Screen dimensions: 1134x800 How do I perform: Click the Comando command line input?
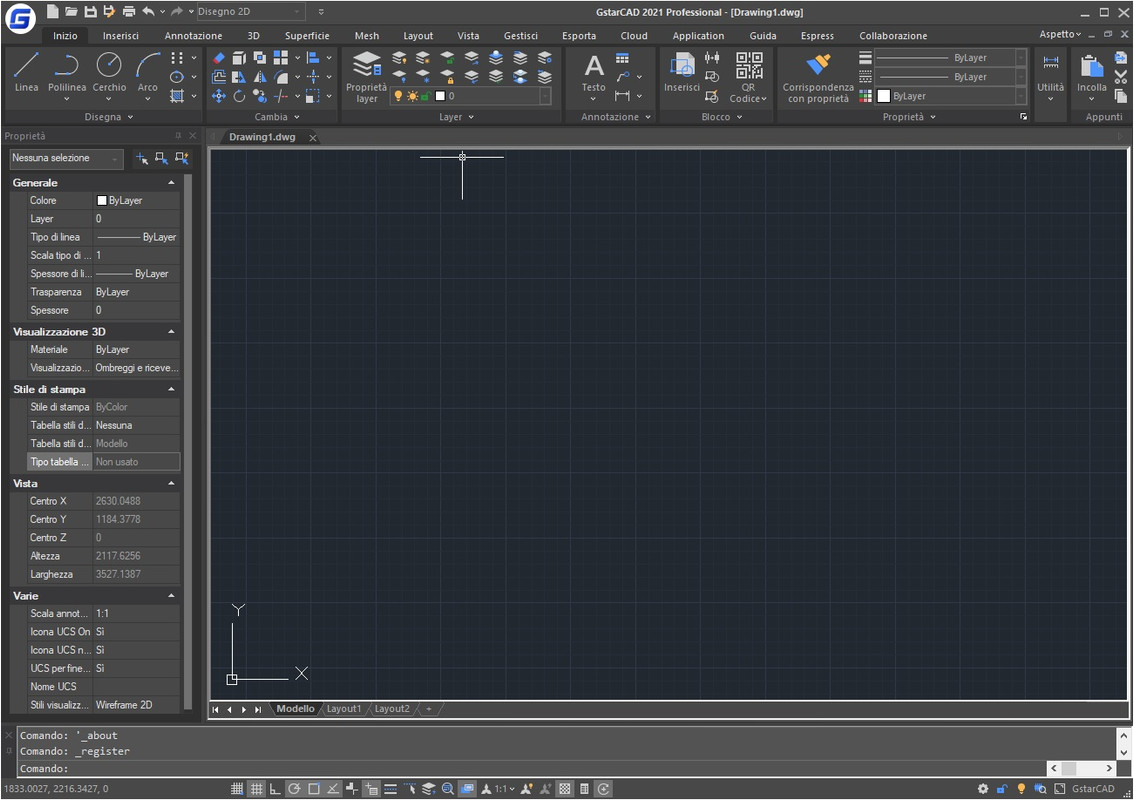point(532,768)
